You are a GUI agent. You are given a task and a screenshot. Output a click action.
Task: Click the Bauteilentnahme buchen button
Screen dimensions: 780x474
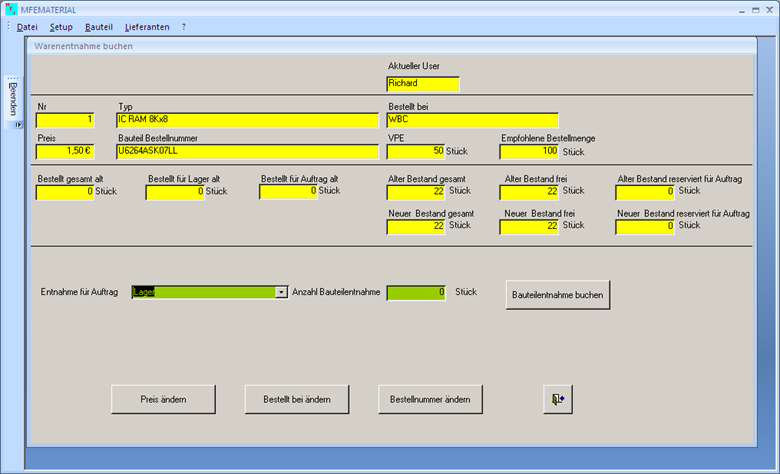pyautogui.click(x=558, y=295)
